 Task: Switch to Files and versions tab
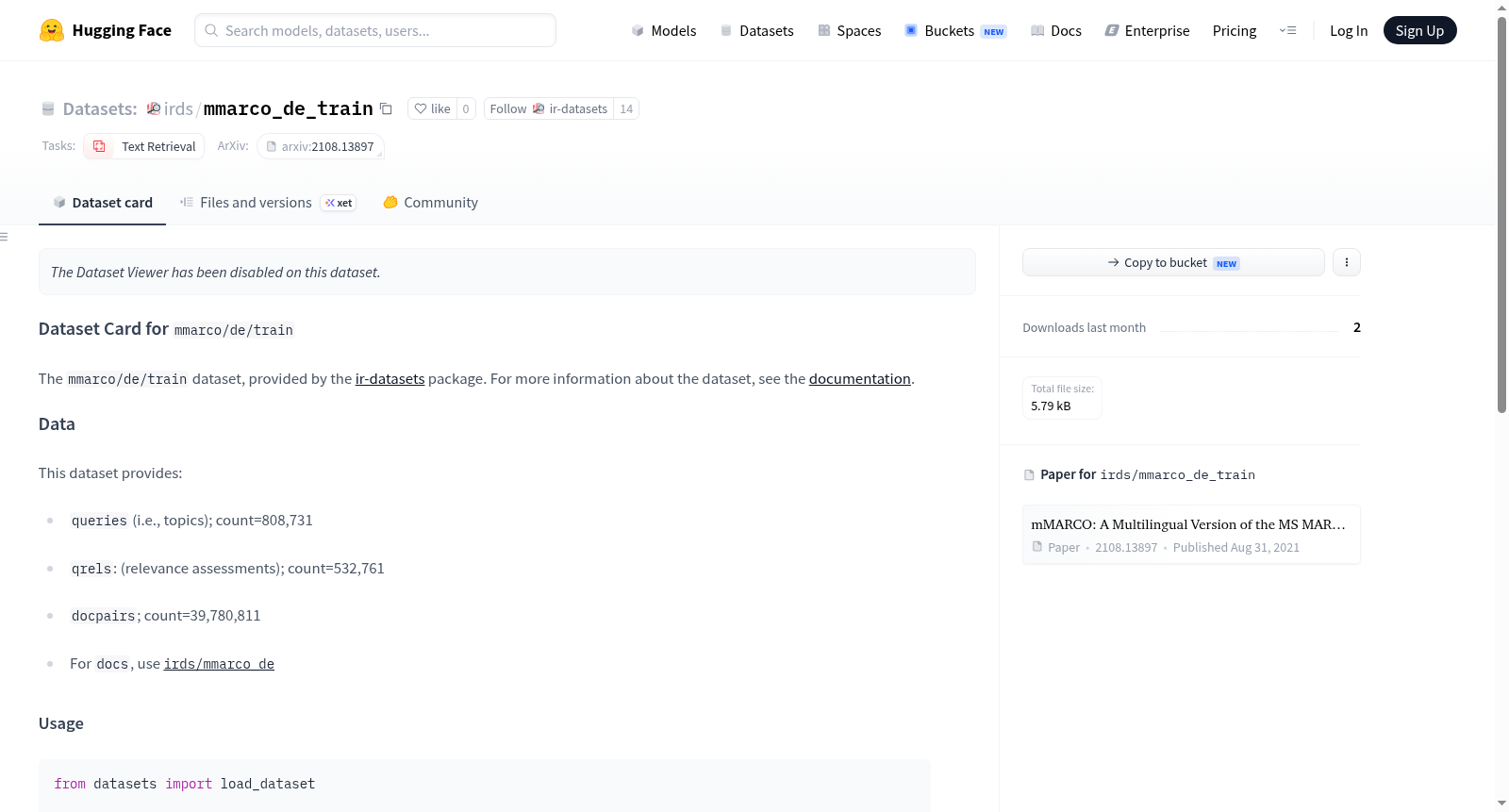tap(268, 203)
